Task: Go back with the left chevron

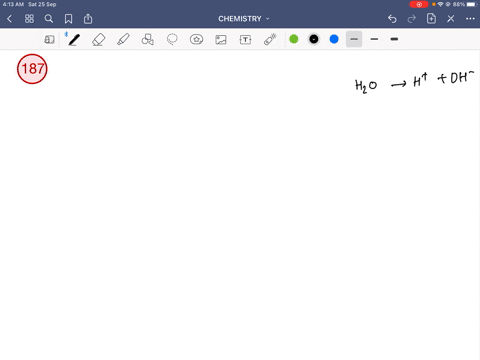Action: tap(9, 19)
